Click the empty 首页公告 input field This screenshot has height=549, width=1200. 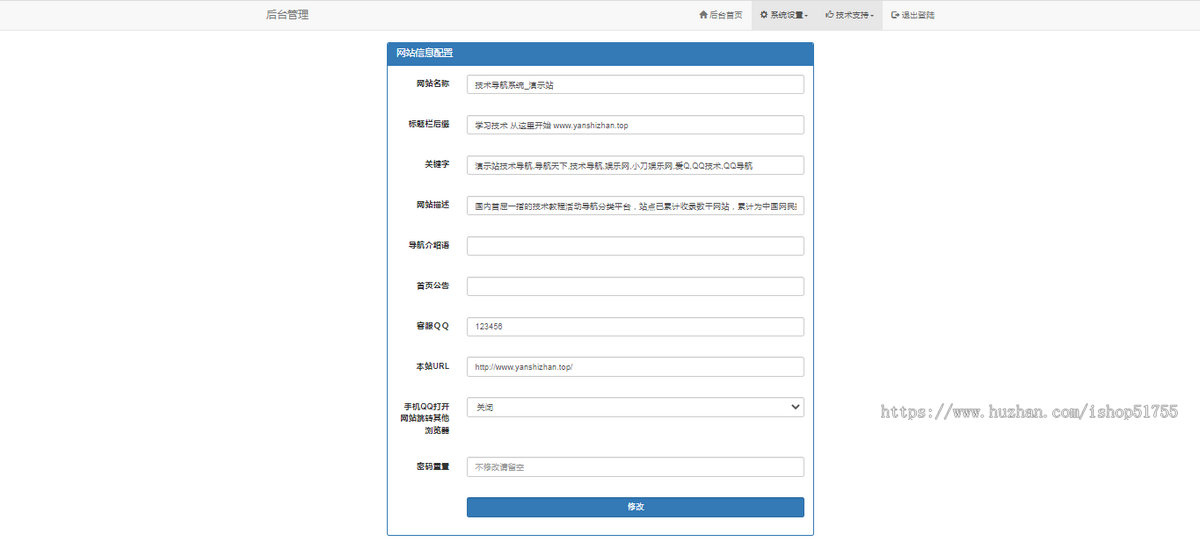click(x=635, y=286)
